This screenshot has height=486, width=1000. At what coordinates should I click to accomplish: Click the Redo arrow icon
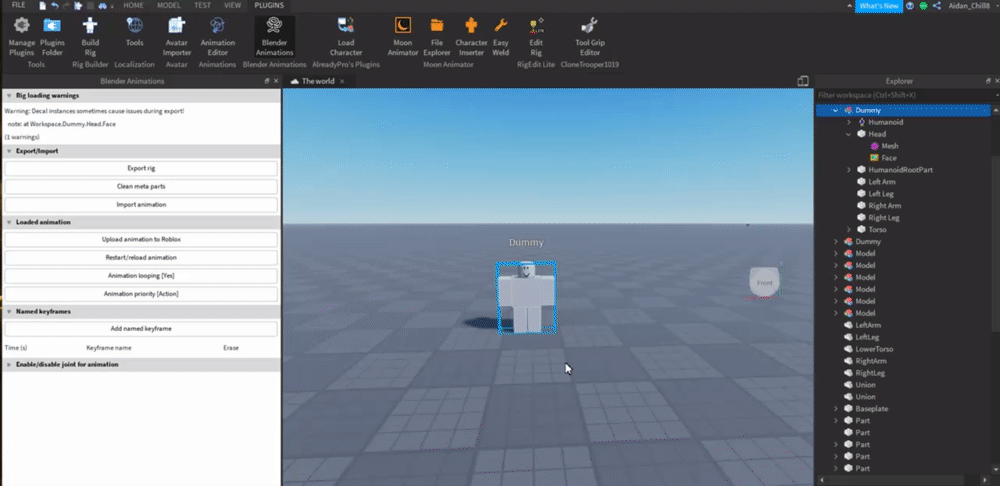[x=66, y=6]
